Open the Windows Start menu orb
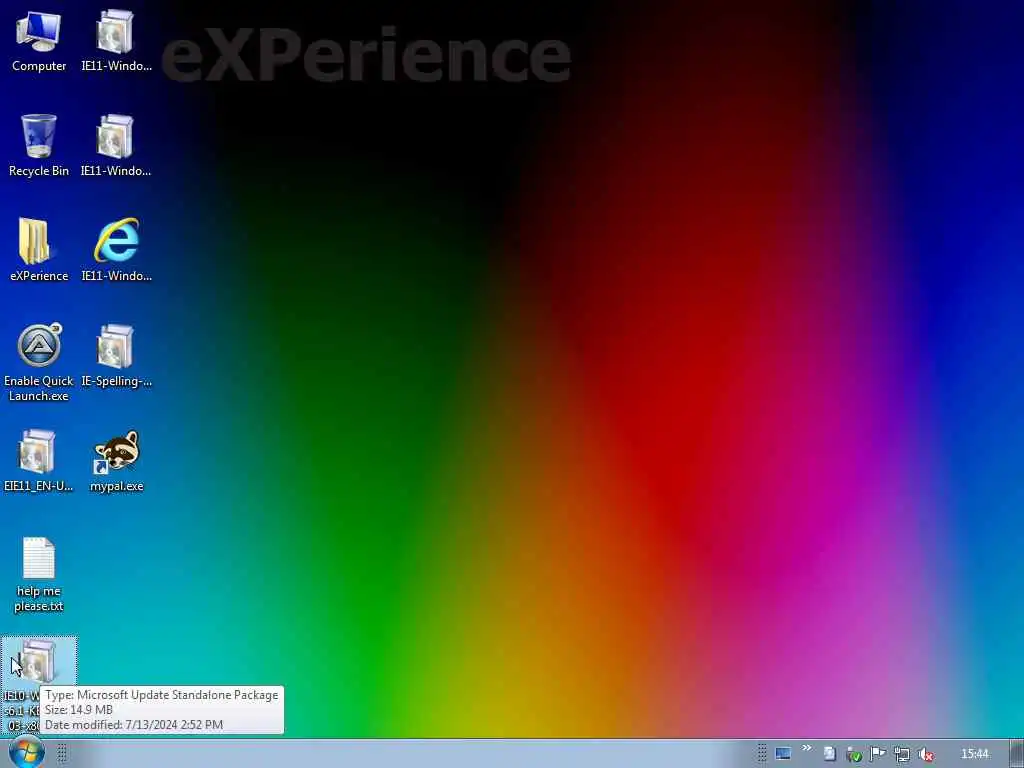The width and height of the screenshot is (1024, 768). tap(27, 753)
